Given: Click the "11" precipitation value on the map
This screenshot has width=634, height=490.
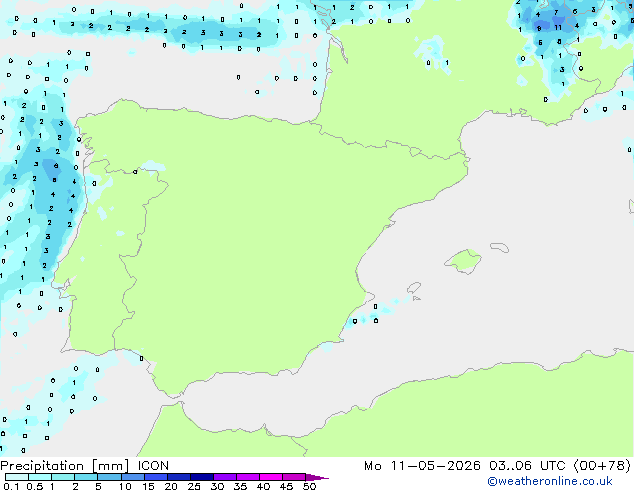Looking at the screenshot, I should pos(558,27).
